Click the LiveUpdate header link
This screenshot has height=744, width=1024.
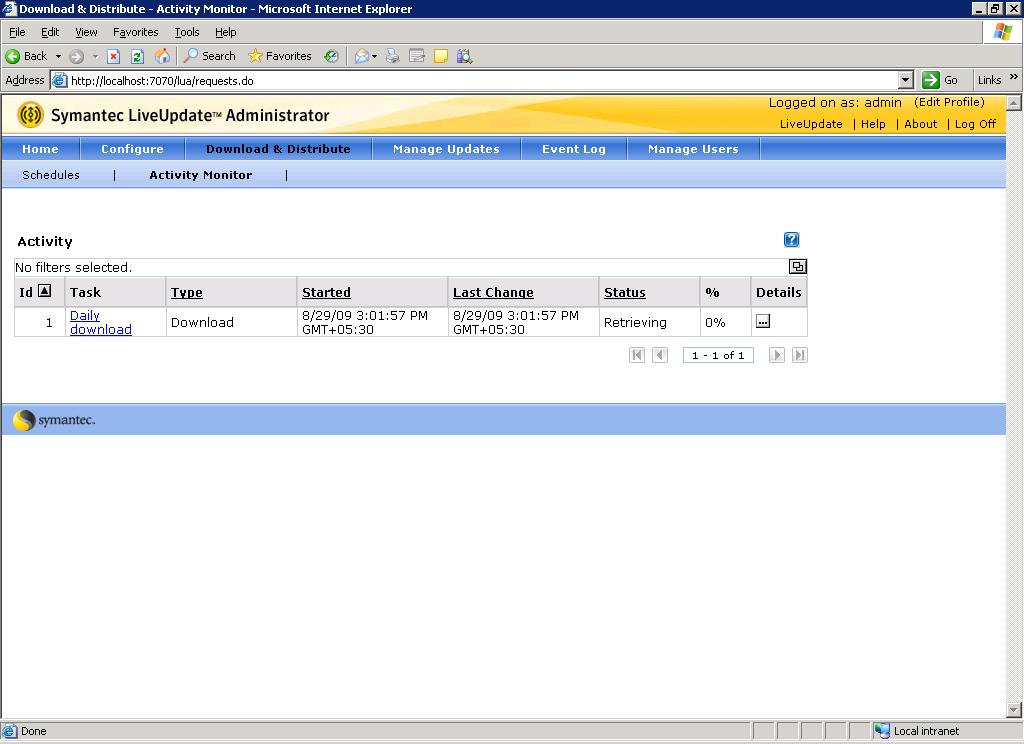(x=810, y=124)
